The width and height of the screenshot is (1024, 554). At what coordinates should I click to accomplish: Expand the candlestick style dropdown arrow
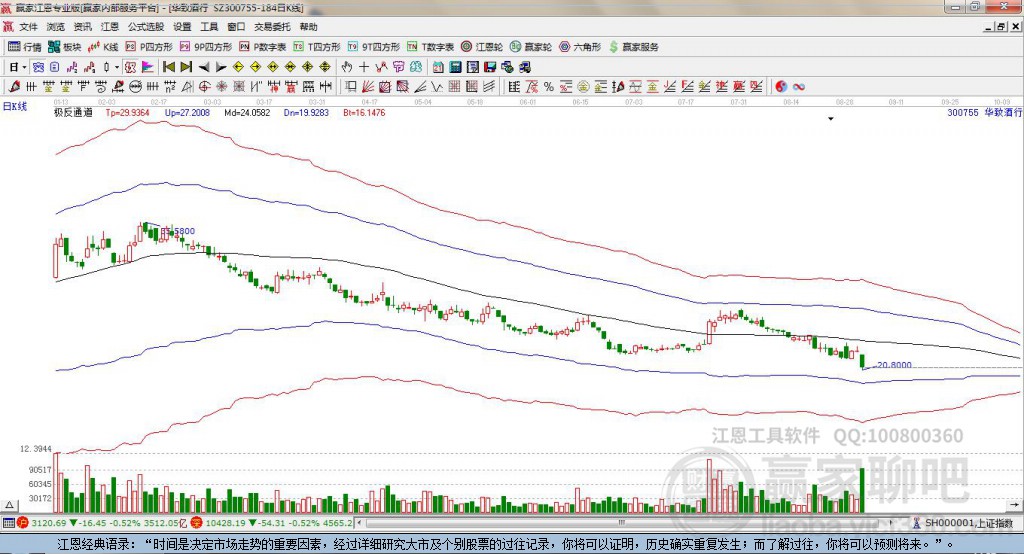pos(117,67)
